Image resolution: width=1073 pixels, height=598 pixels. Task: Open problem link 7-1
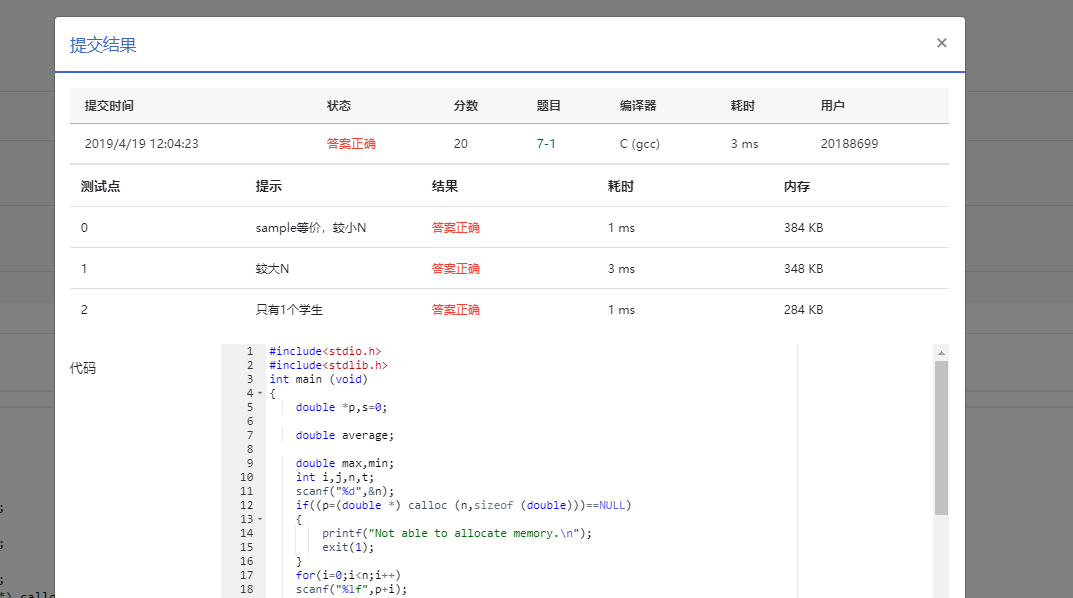(545, 144)
